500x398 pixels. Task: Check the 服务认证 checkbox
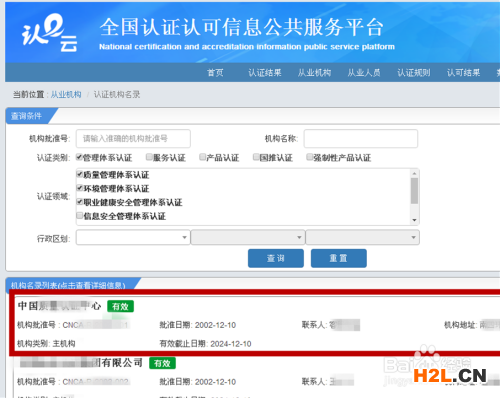[x=149, y=157]
